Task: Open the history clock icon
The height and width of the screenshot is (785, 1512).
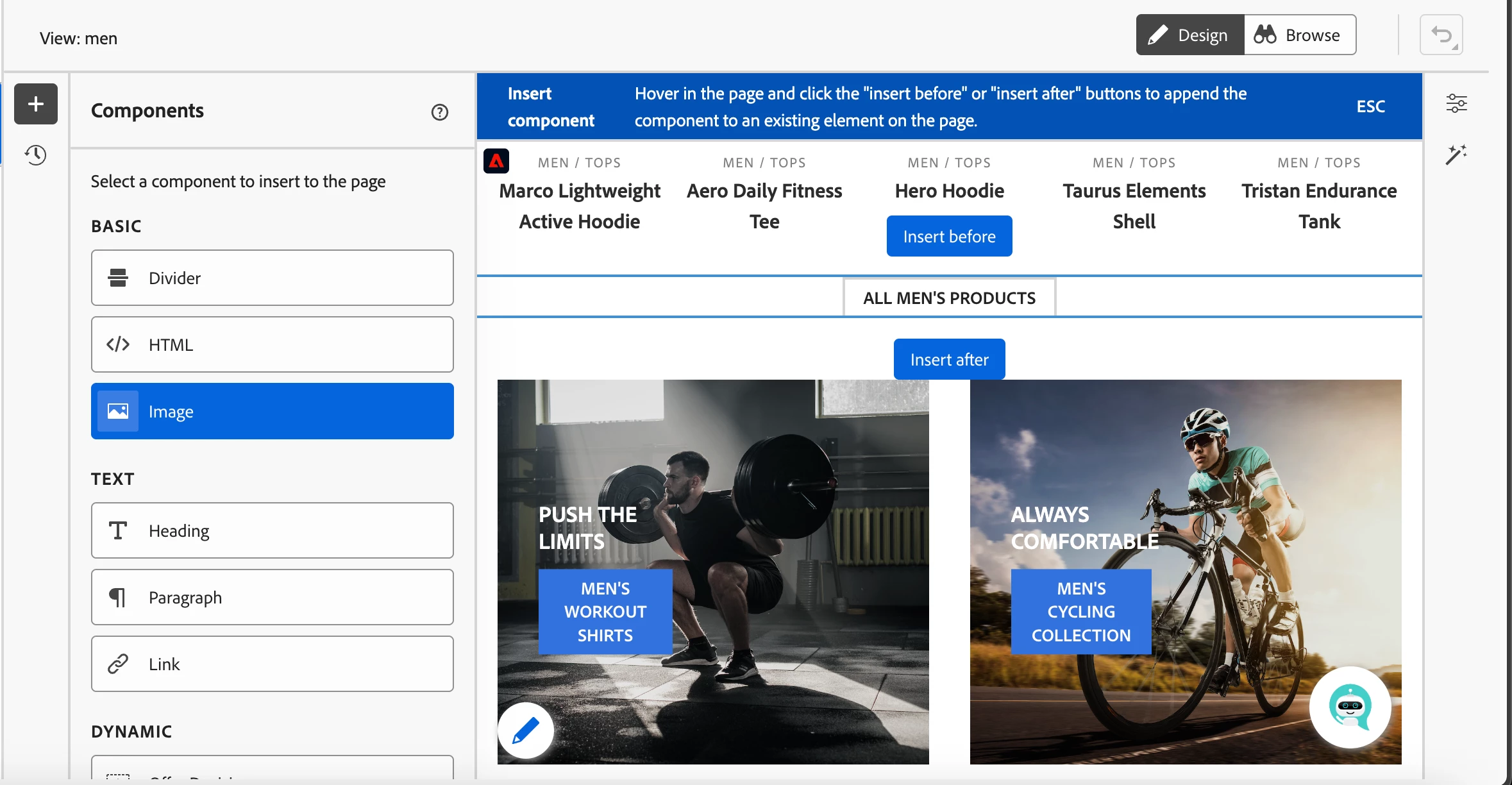Action: click(x=36, y=155)
